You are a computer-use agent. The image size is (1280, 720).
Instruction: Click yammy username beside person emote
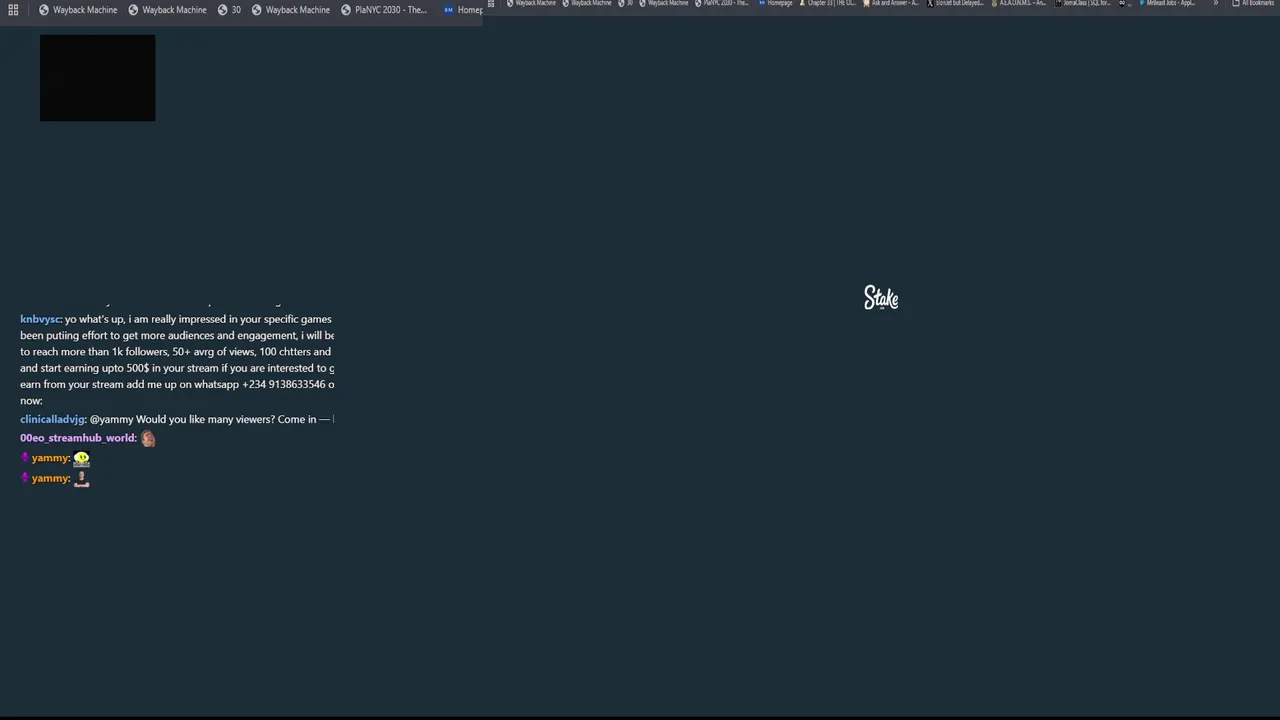click(x=49, y=478)
